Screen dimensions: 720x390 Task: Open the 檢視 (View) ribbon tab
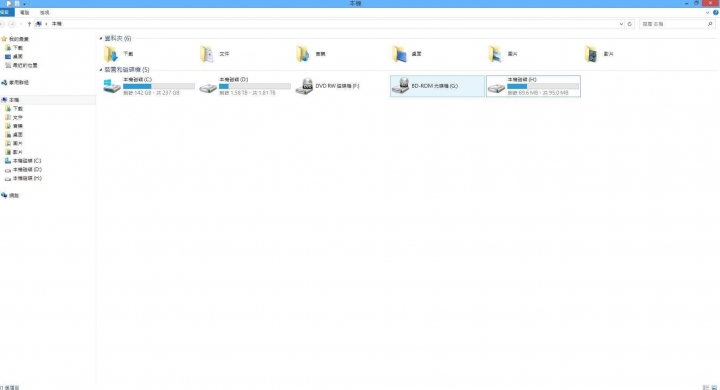click(x=45, y=13)
